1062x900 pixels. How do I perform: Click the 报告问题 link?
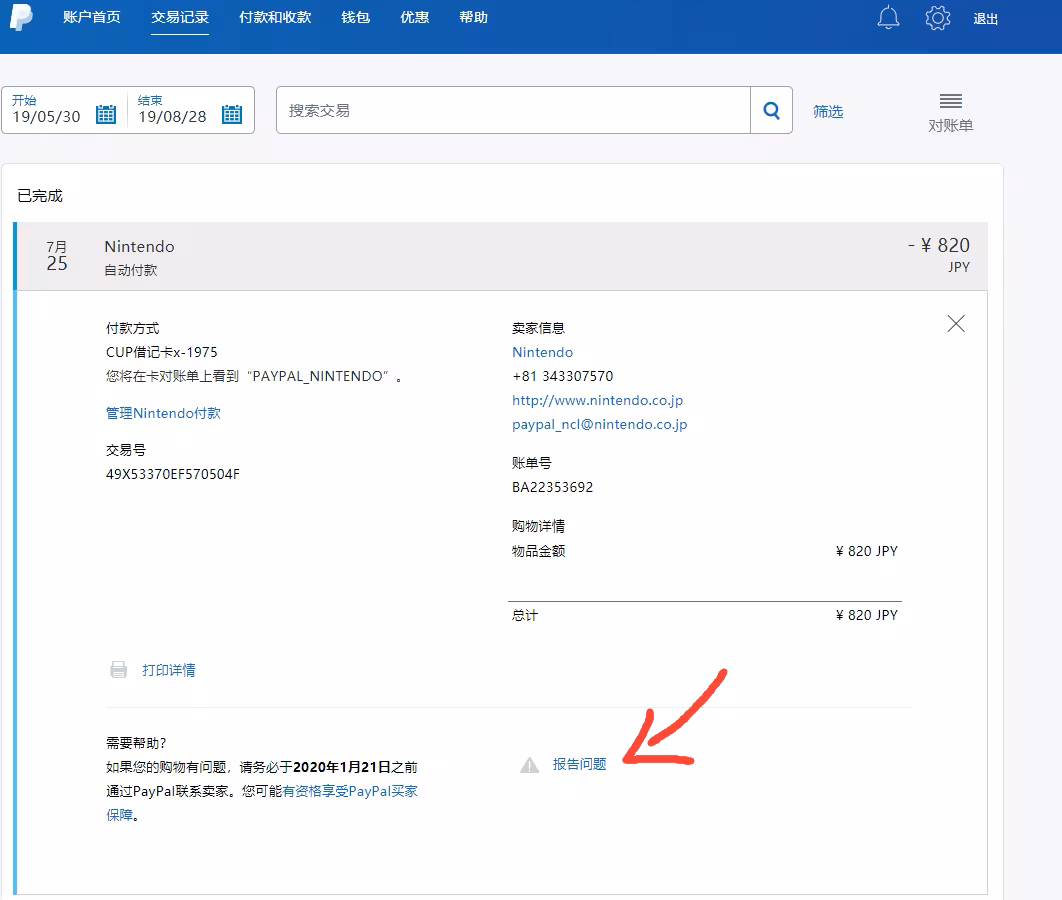click(579, 765)
